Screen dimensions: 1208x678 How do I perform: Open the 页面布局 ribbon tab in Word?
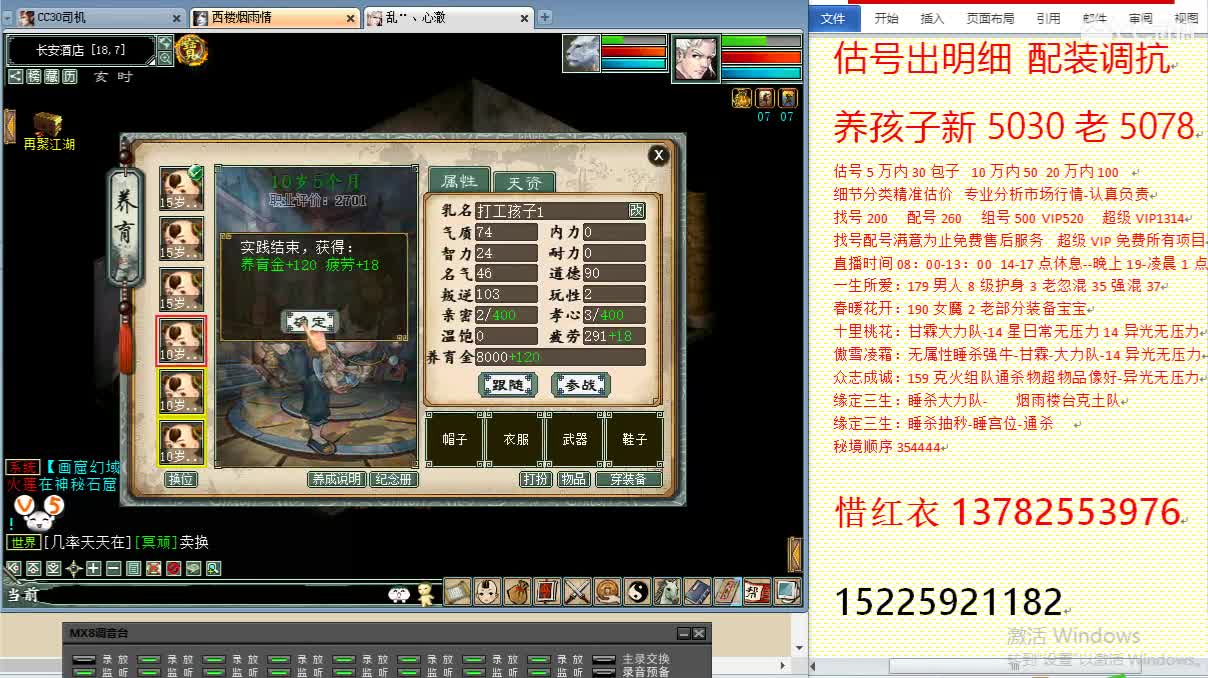click(990, 18)
